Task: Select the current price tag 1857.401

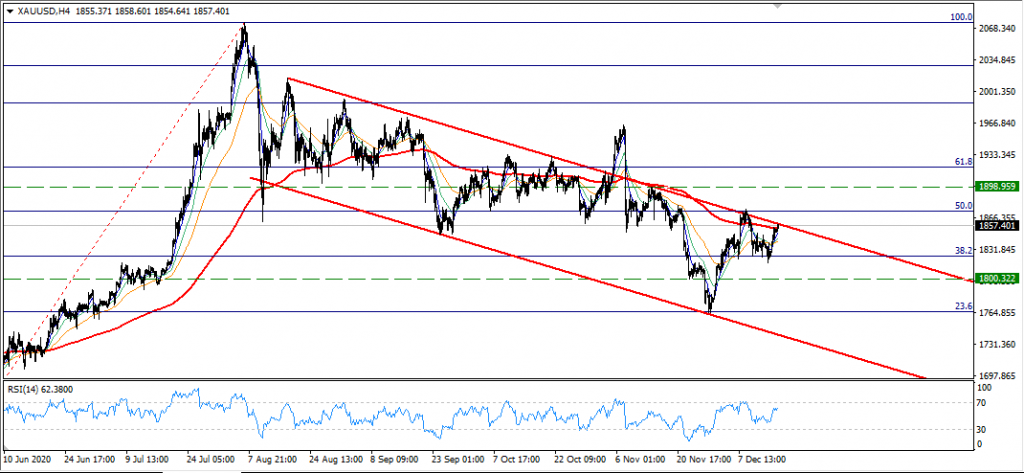Action: click(x=996, y=226)
